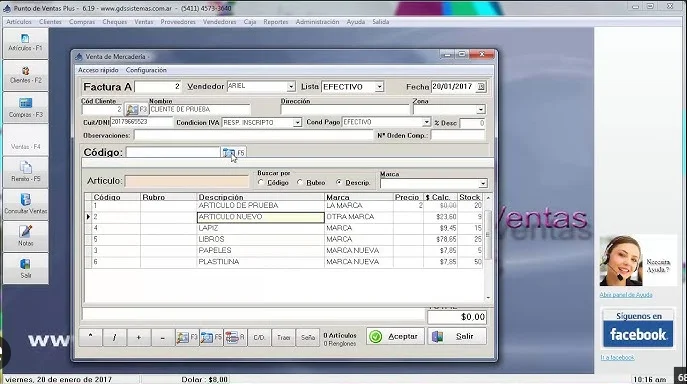The image size is (687, 384).
Task: Select the Código search radio button
Action: click(261, 182)
